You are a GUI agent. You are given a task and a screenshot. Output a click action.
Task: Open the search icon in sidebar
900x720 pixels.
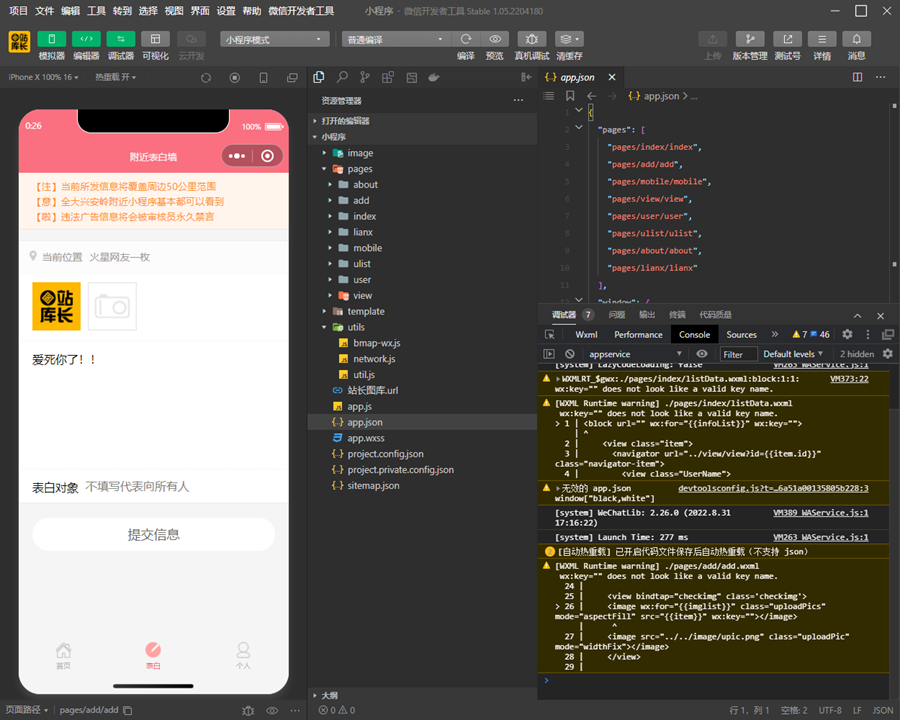tap(342, 78)
